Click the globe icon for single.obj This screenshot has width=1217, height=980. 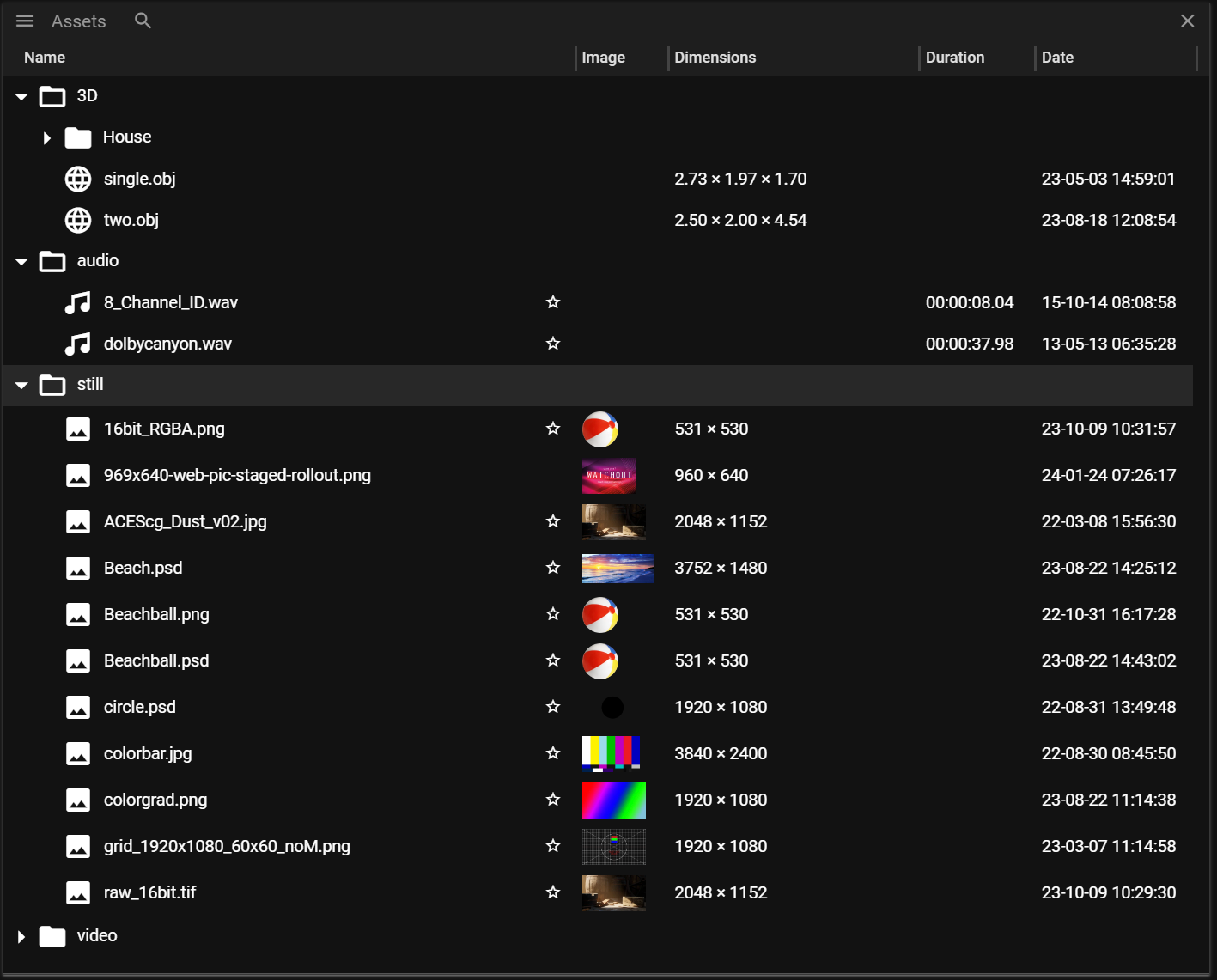point(78,179)
